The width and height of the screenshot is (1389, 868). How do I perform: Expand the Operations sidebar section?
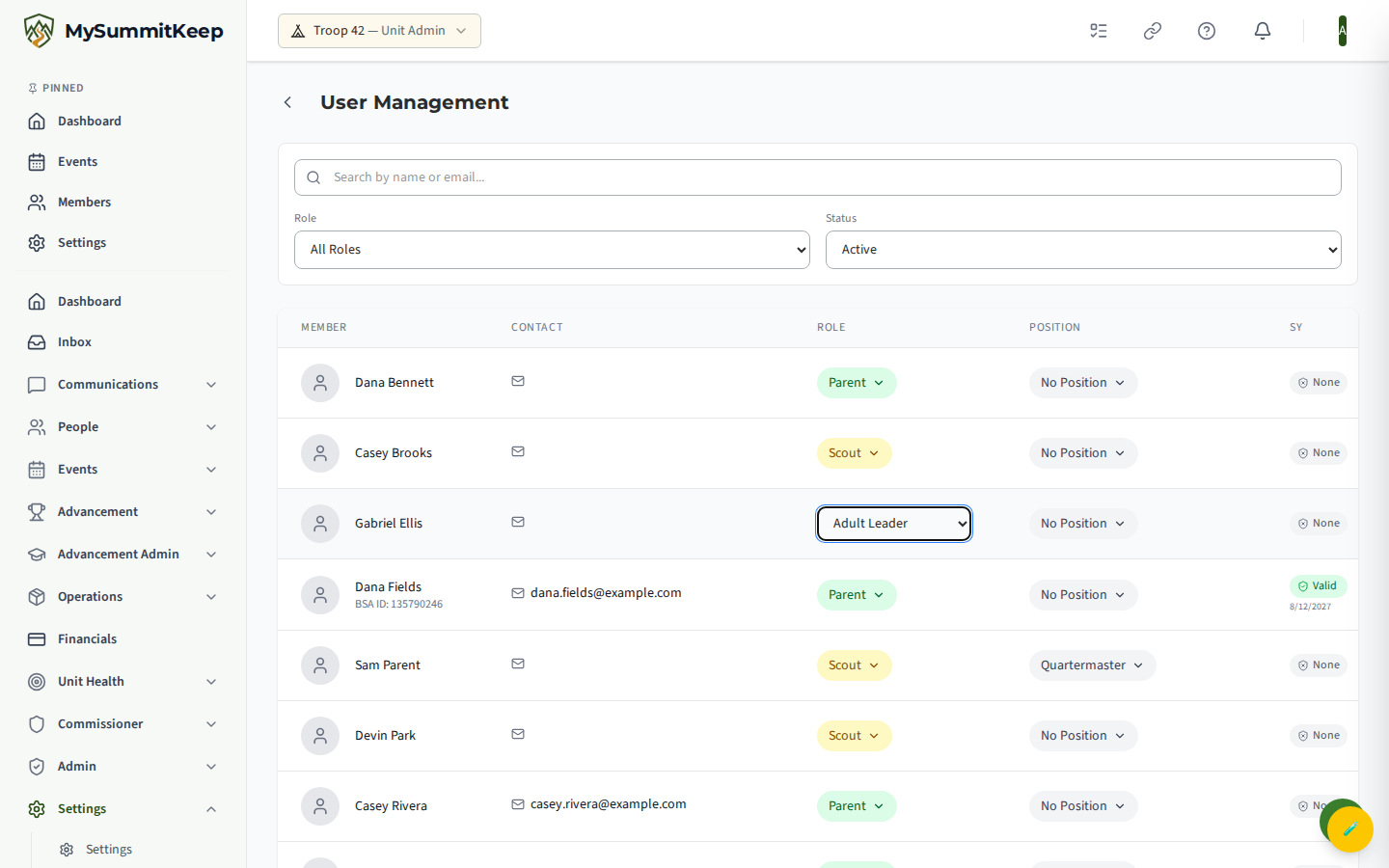click(x=123, y=596)
